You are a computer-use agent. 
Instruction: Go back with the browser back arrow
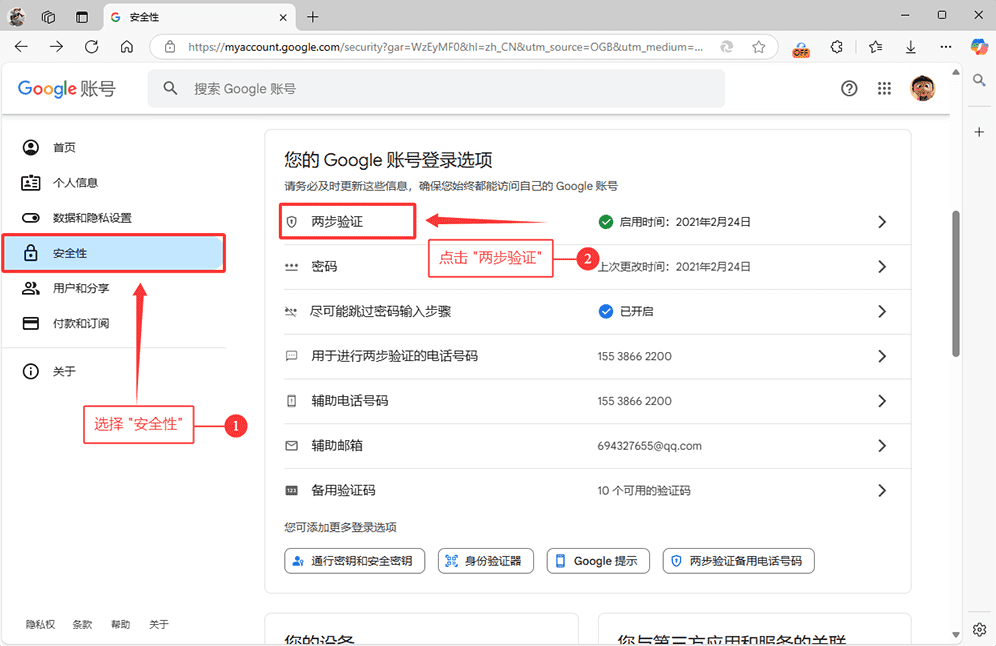tap(22, 46)
